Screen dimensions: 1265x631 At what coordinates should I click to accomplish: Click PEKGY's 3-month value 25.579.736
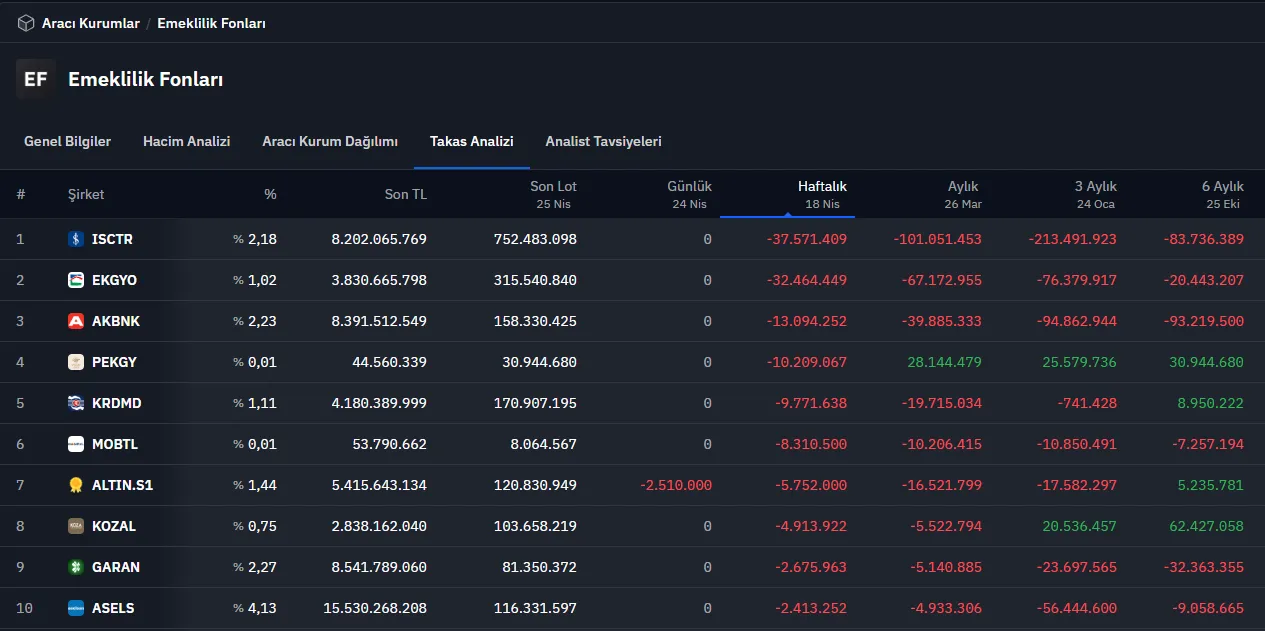[x=1080, y=362]
